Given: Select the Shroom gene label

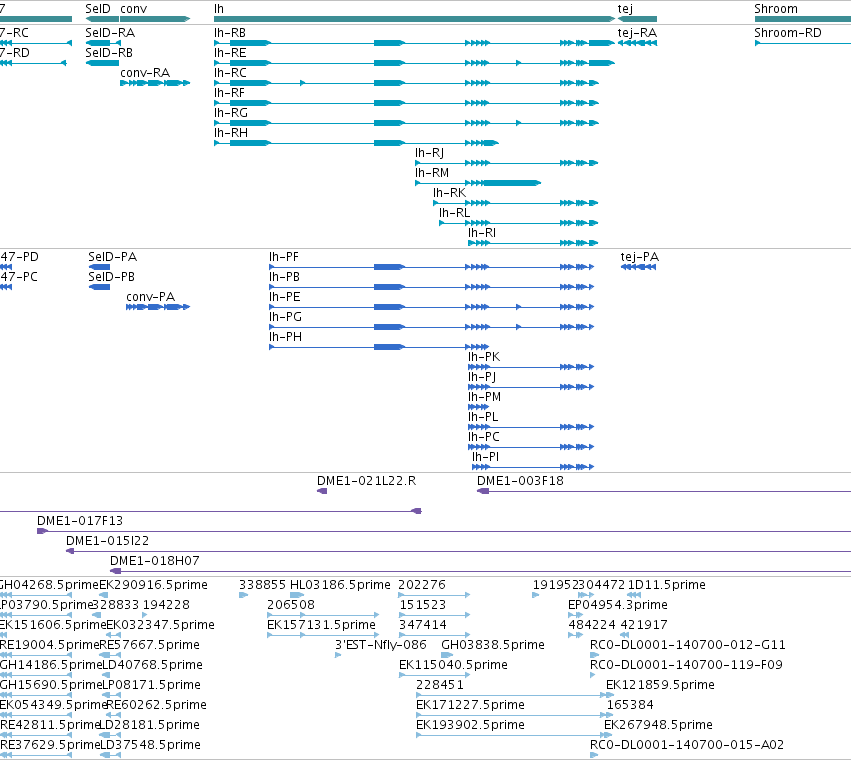Looking at the screenshot, I should pos(776,9).
